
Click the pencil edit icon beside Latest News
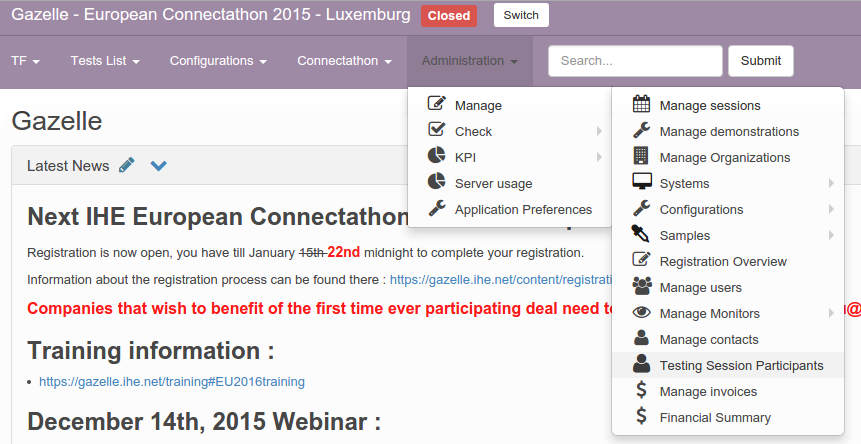click(x=126, y=165)
